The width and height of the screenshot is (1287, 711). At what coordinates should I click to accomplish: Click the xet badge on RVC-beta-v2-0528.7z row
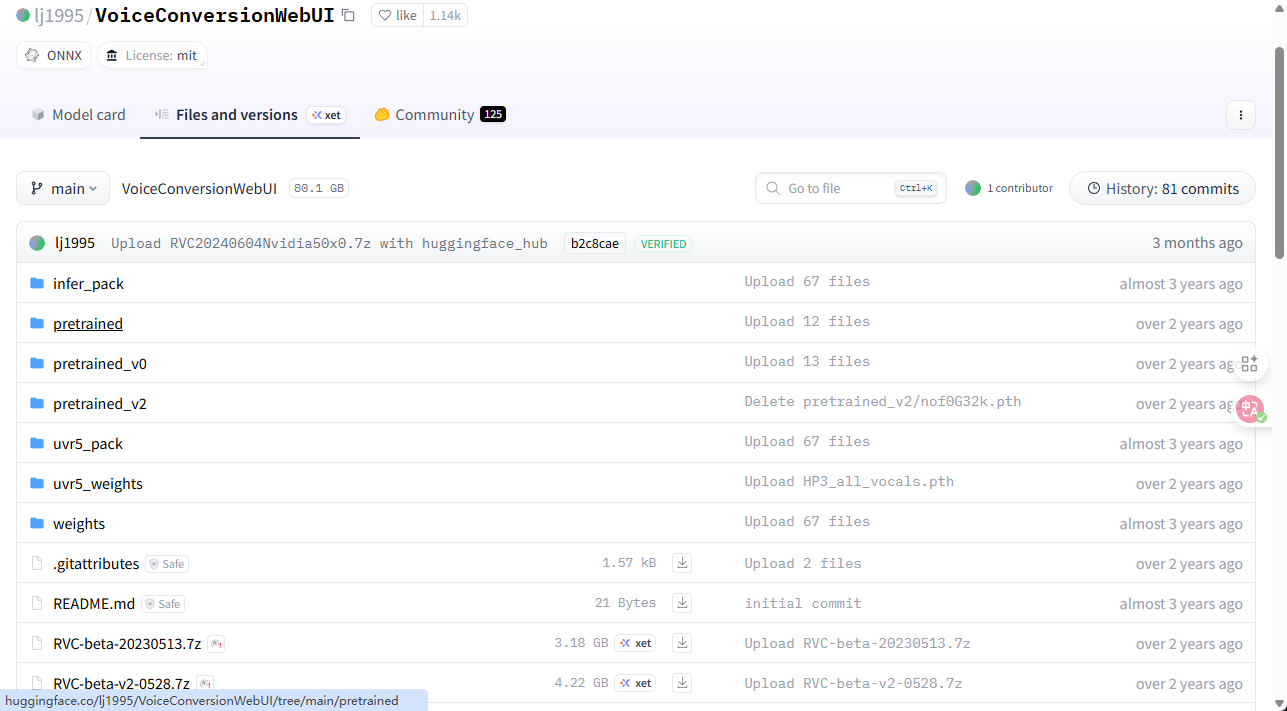click(636, 684)
